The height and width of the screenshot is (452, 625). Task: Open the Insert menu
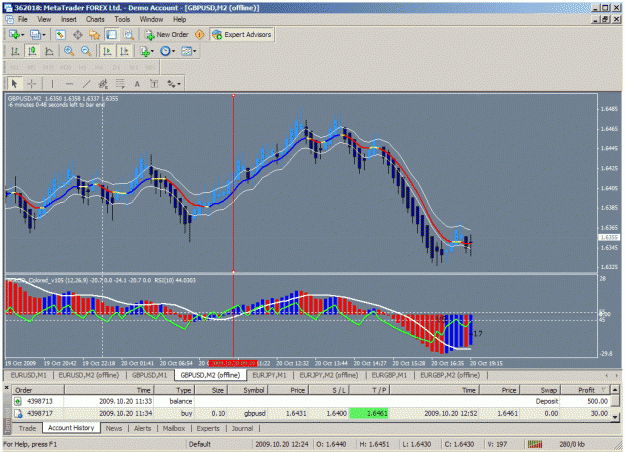(x=69, y=19)
